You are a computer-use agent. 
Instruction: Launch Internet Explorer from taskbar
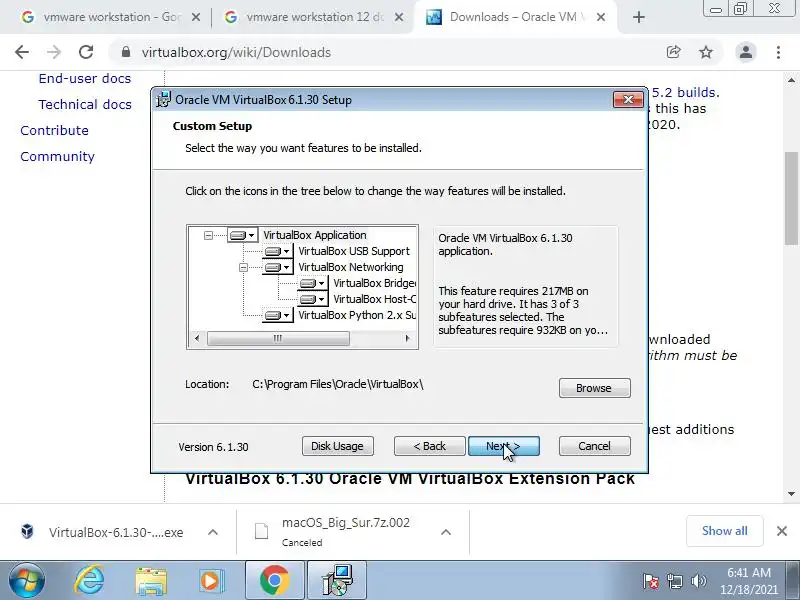(x=90, y=581)
